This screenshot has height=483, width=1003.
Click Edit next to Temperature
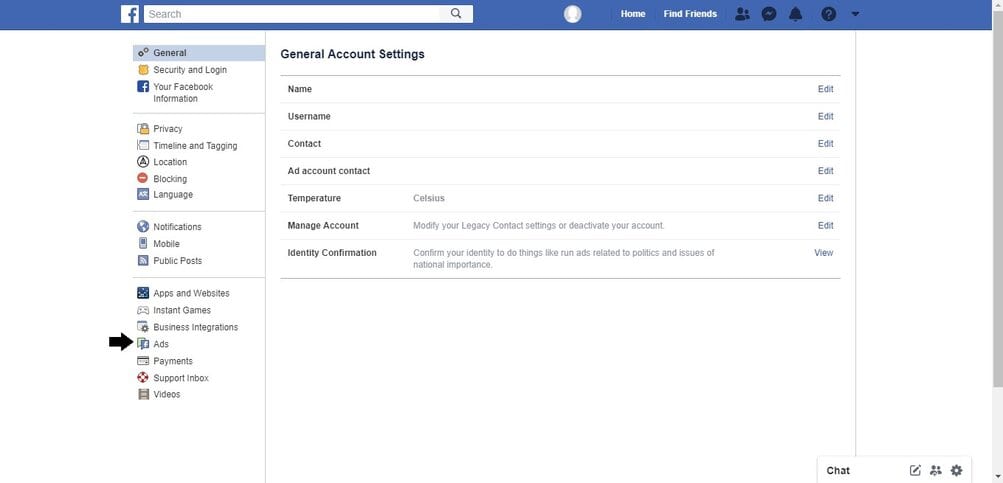pos(825,198)
